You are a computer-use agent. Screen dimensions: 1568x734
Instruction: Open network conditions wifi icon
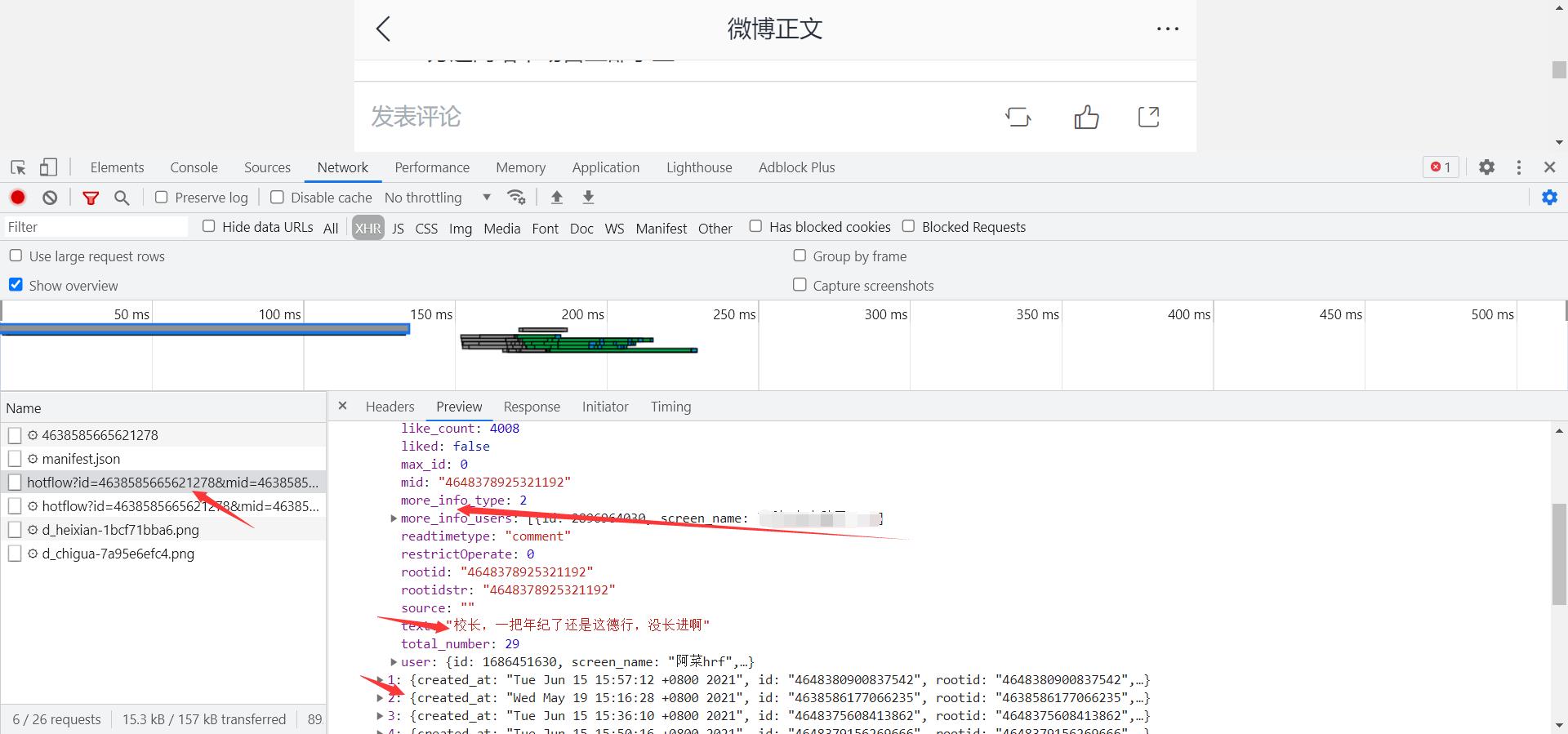click(x=516, y=198)
